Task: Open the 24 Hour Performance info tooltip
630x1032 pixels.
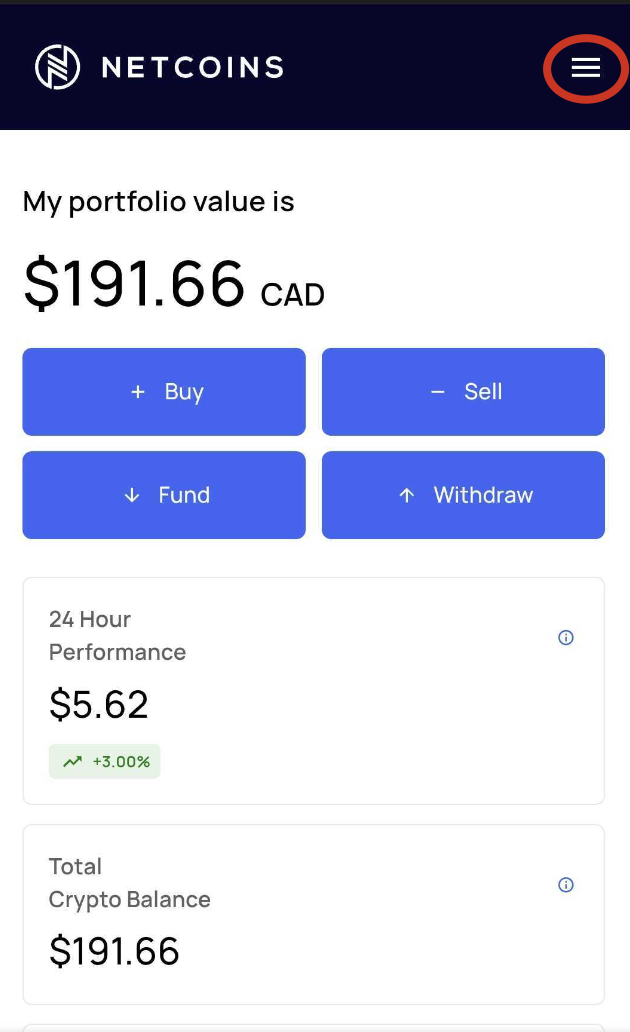Action: (x=565, y=638)
